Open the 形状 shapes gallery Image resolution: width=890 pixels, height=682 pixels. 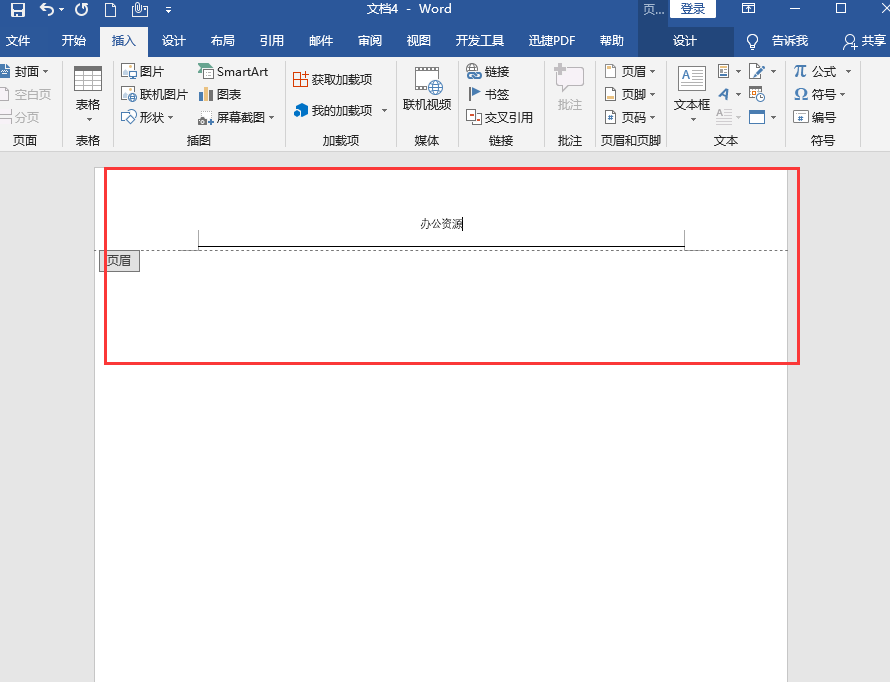[x=148, y=117]
